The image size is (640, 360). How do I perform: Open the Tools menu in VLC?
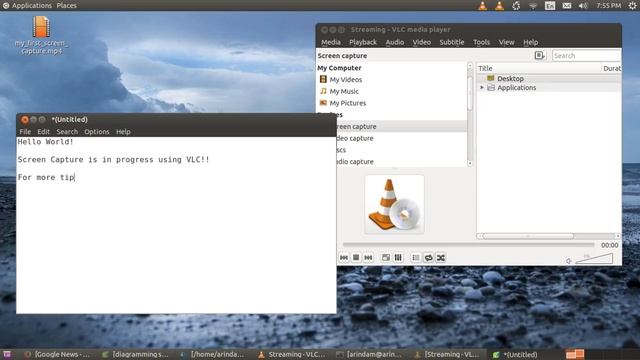point(481,42)
